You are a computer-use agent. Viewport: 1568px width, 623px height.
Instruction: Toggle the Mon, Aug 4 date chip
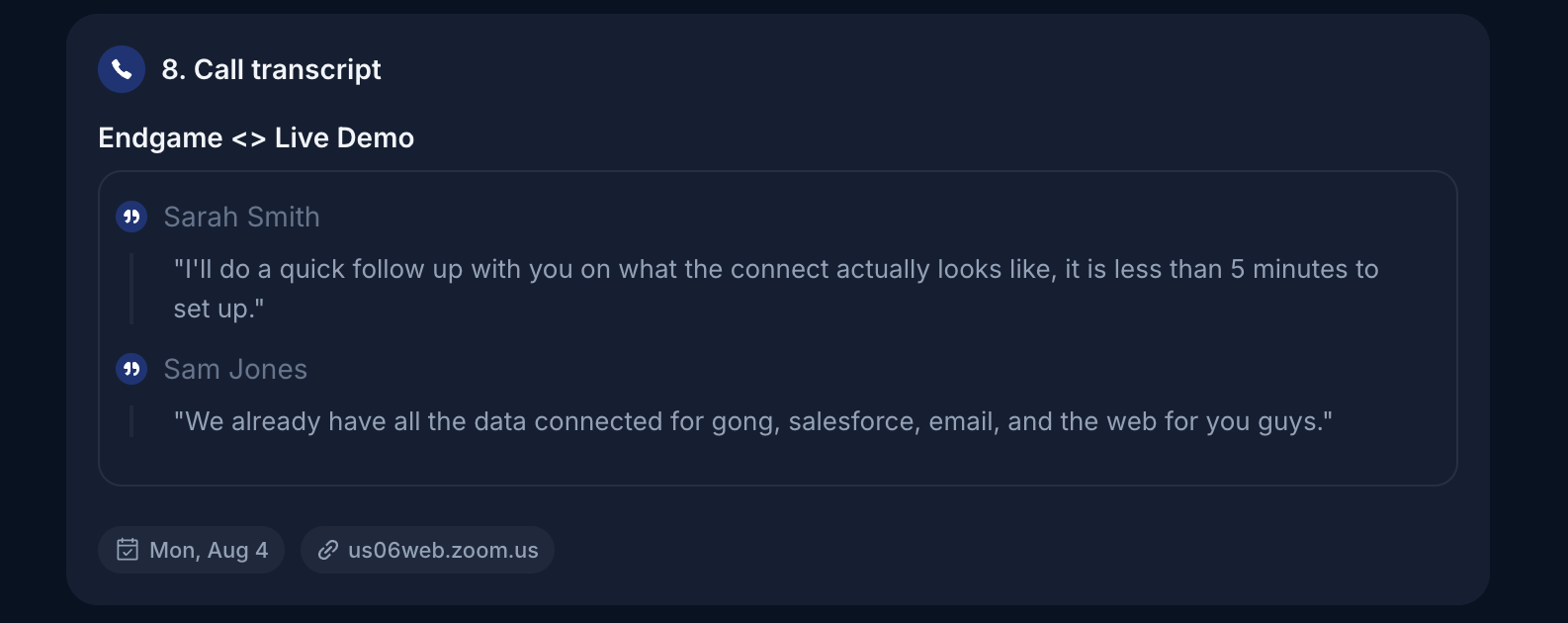190,550
